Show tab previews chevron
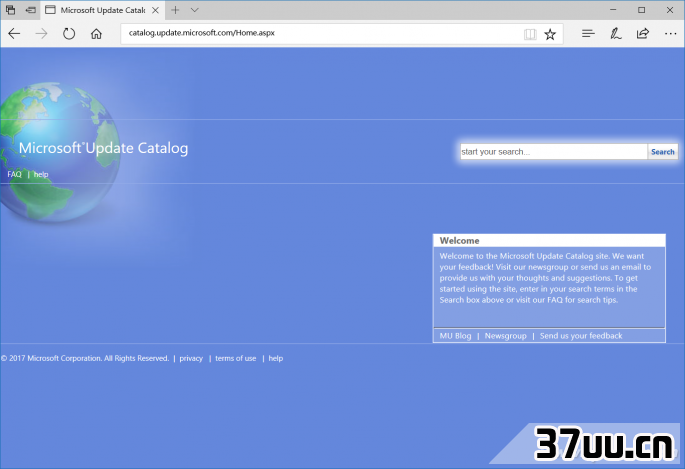The image size is (685, 469). click(x=195, y=10)
